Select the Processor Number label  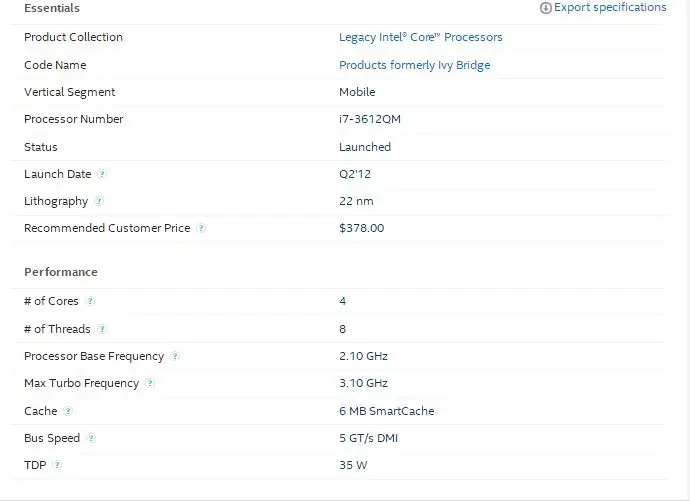[73, 119]
